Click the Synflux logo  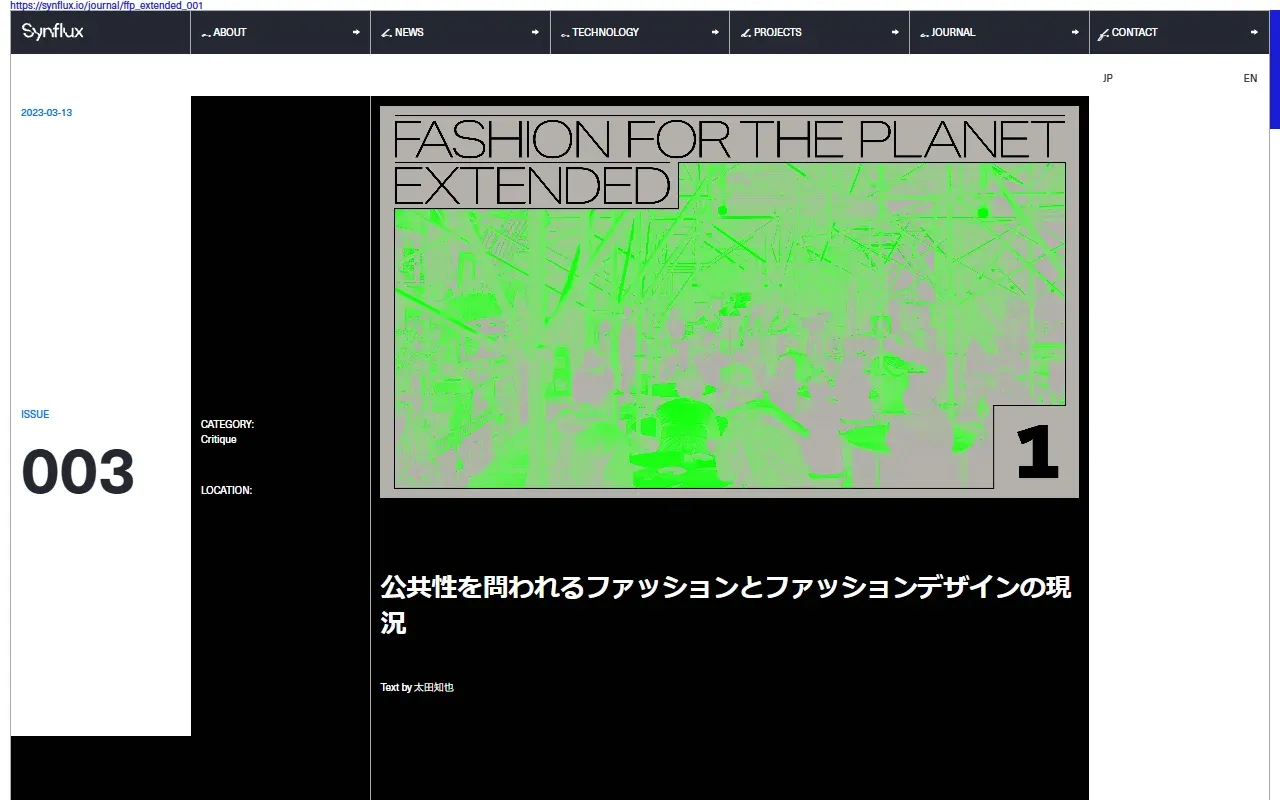coord(50,31)
